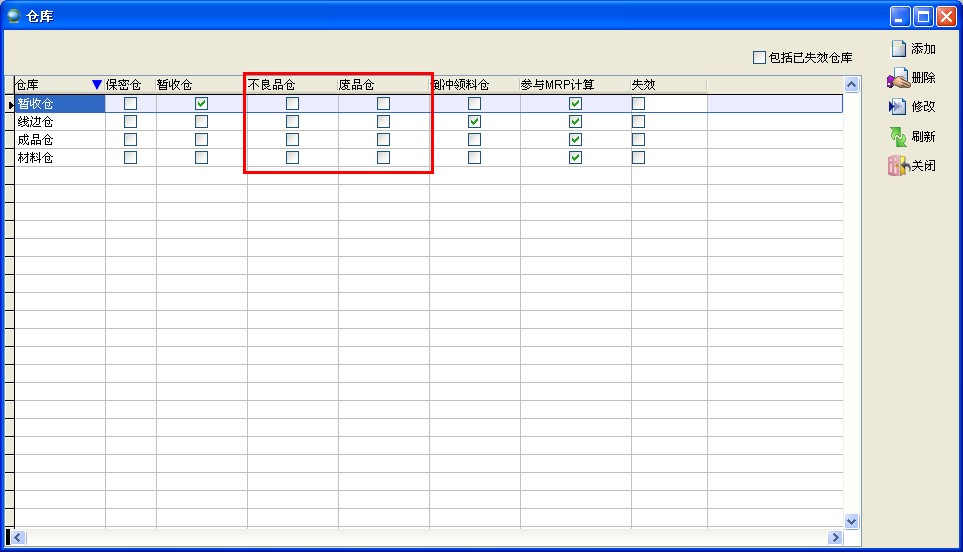Open the 仓库 column sort dropdown arrow
Screen dimensions: 963x552
[x=97, y=85]
